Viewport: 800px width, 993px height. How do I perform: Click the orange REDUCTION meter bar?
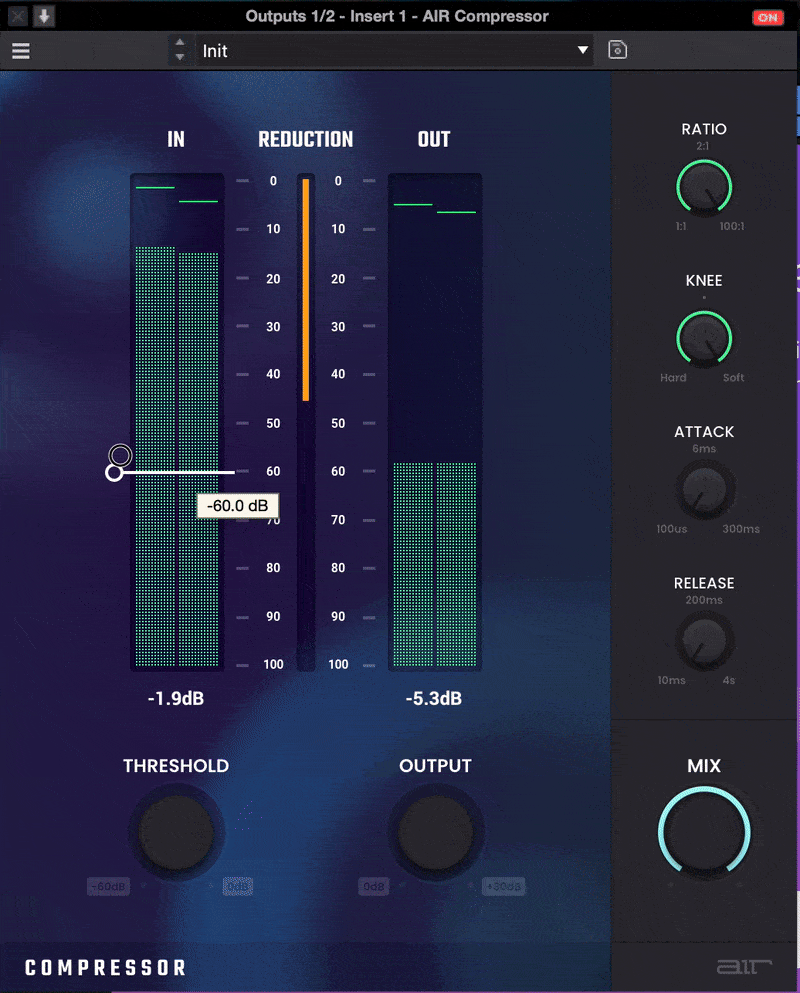[306, 289]
